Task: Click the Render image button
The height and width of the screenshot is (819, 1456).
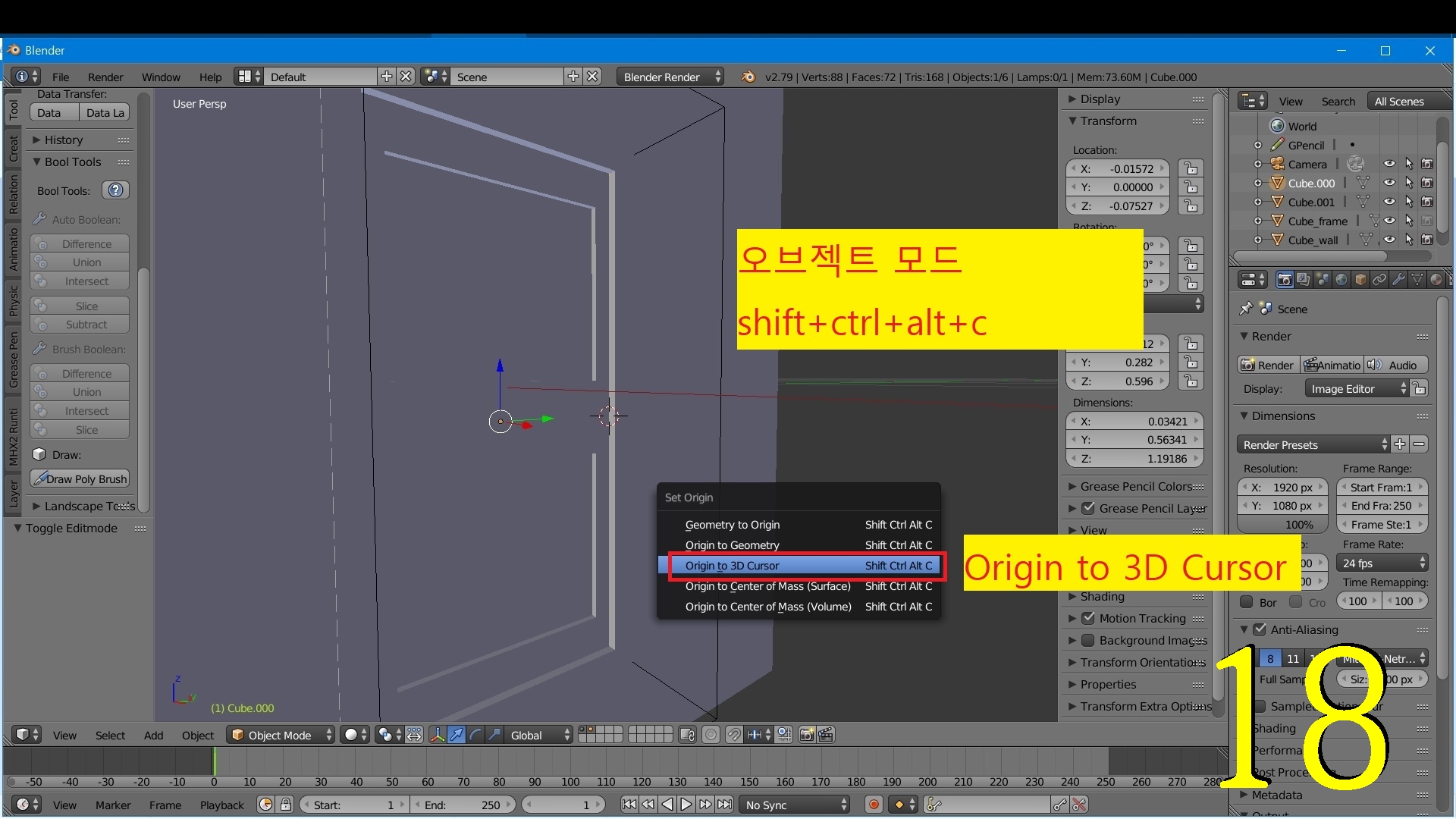Action: pyautogui.click(x=1267, y=366)
